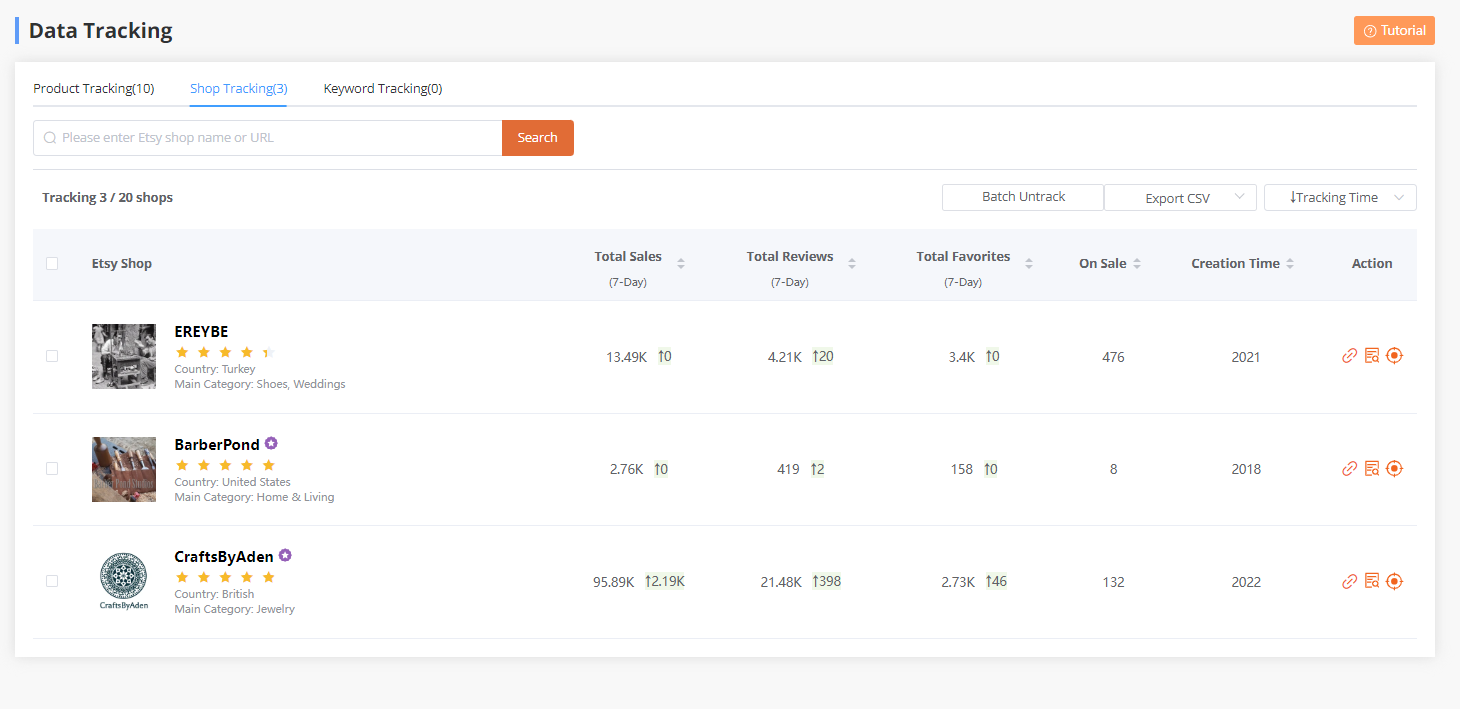Sort by the Total Sales column arrows
This screenshot has width=1460, height=709.
tap(681, 262)
